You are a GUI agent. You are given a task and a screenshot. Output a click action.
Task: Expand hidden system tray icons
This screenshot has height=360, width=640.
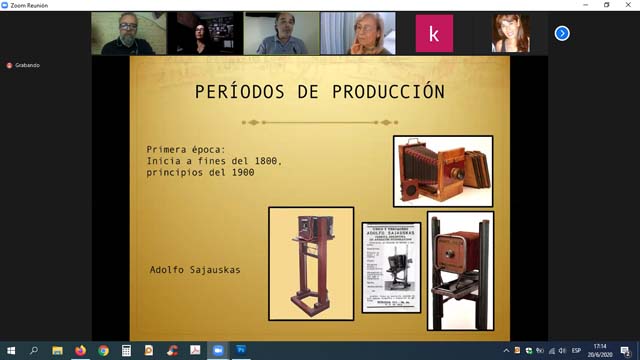[506, 351]
